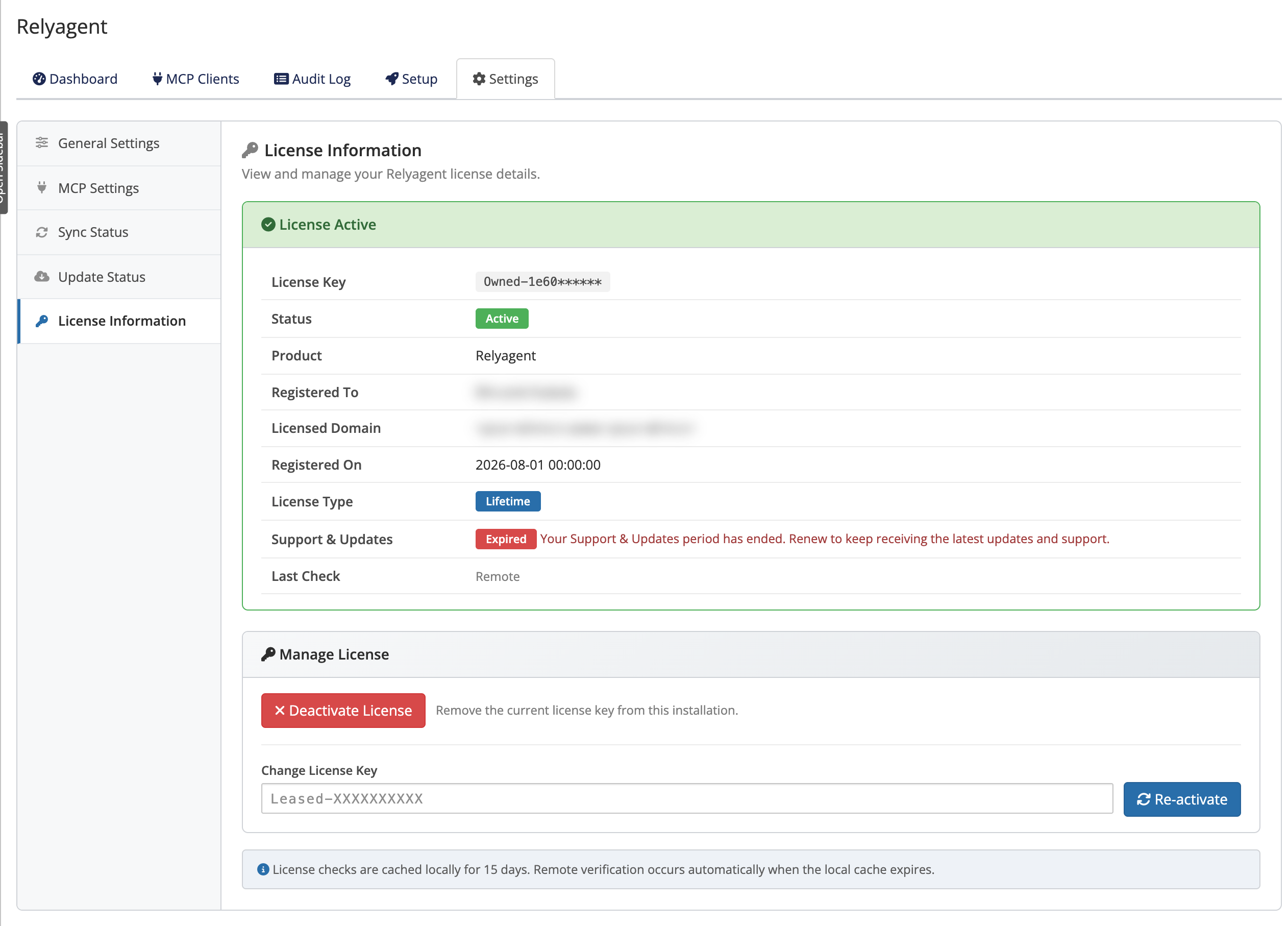
Task: Click the license cache info notice text
Action: pyautogui.click(x=603, y=869)
